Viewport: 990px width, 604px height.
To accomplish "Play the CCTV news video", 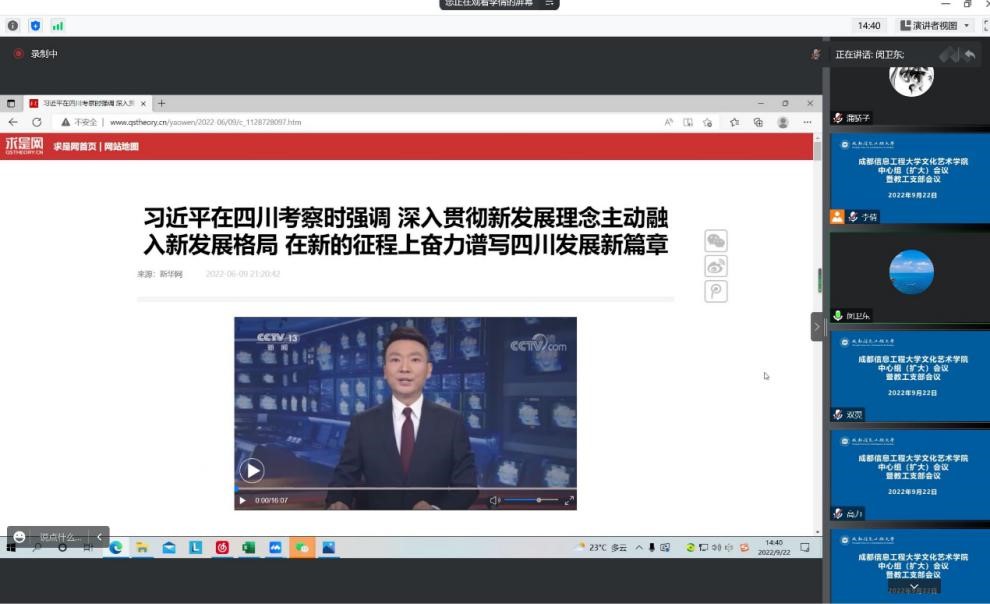I will [251, 470].
